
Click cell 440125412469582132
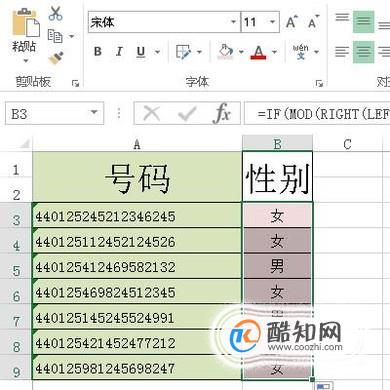point(137,266)
